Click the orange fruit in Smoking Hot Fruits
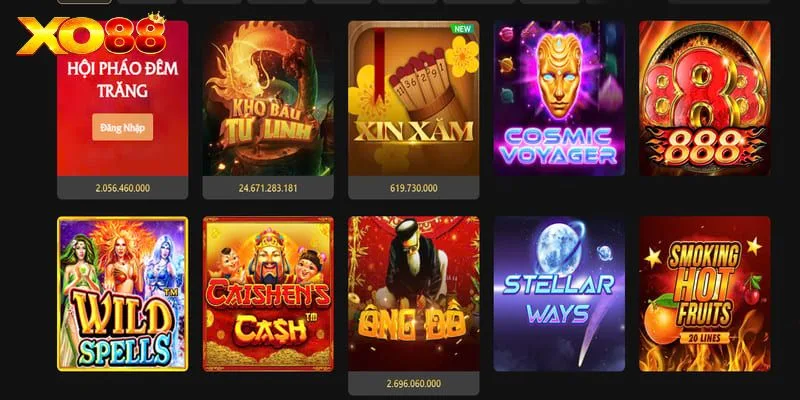This screenshot has width=800, height=400. (662, 322)
